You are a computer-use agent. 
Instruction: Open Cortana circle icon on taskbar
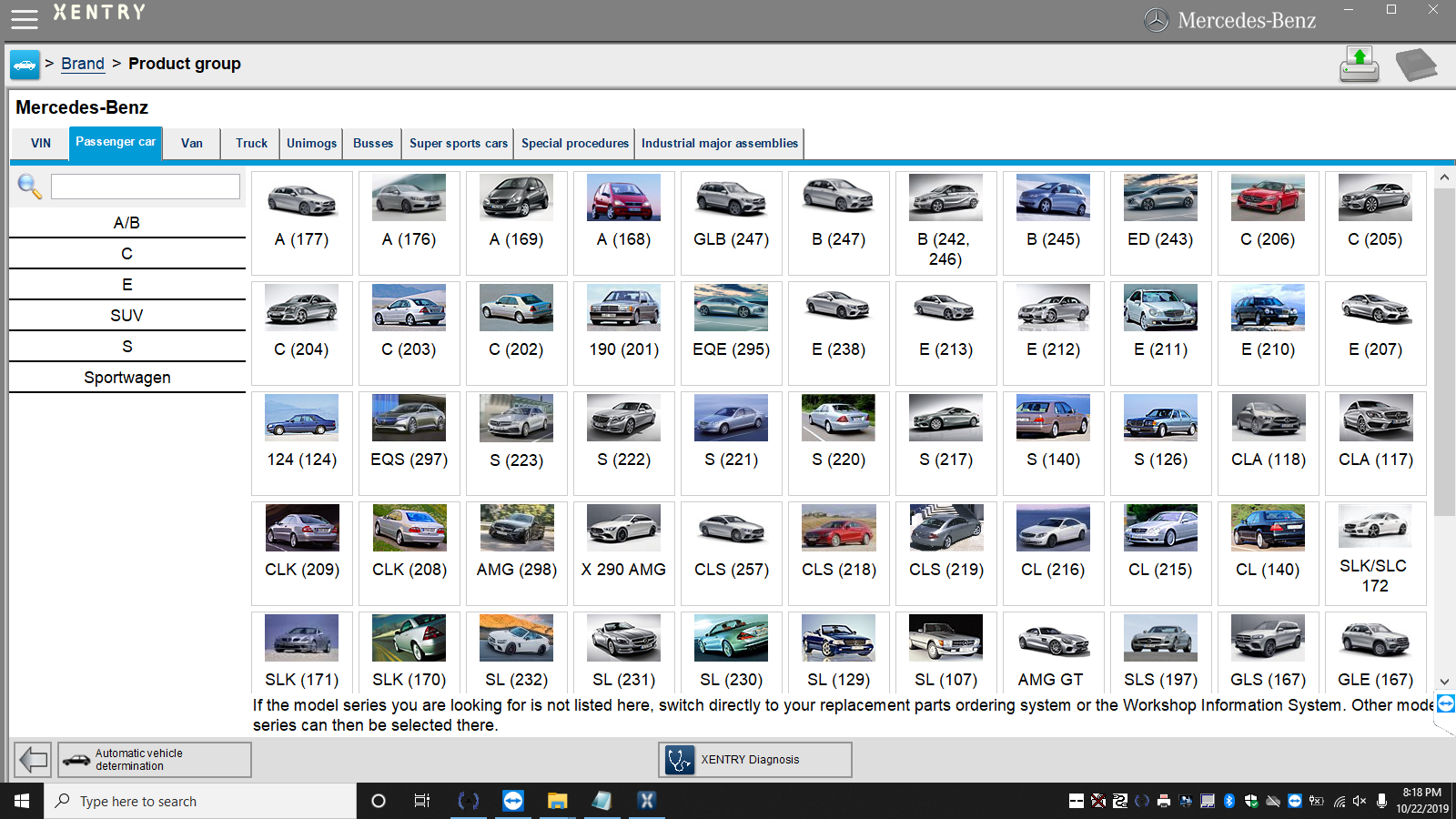pos(379,801)
